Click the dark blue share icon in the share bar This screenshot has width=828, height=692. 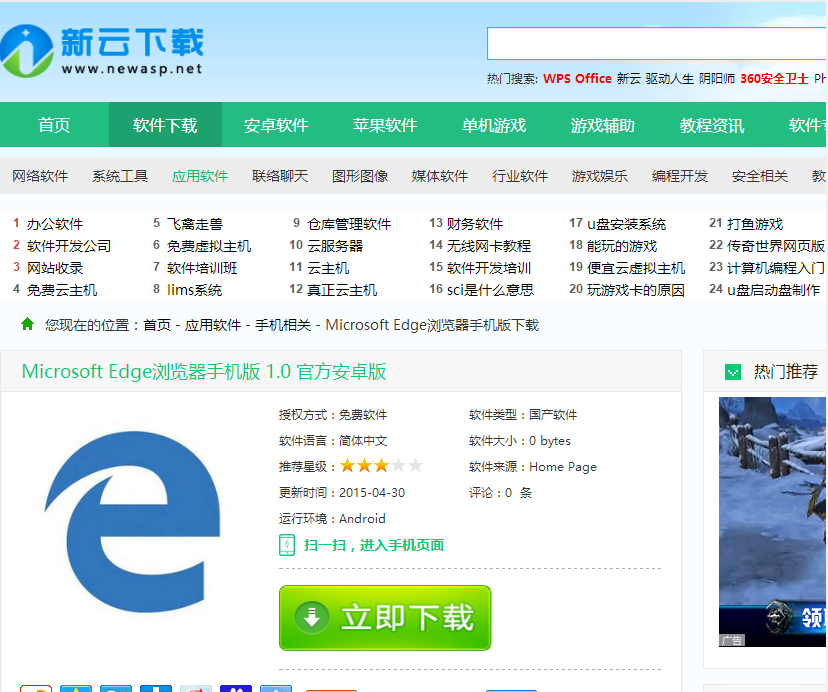coord(237,688)
